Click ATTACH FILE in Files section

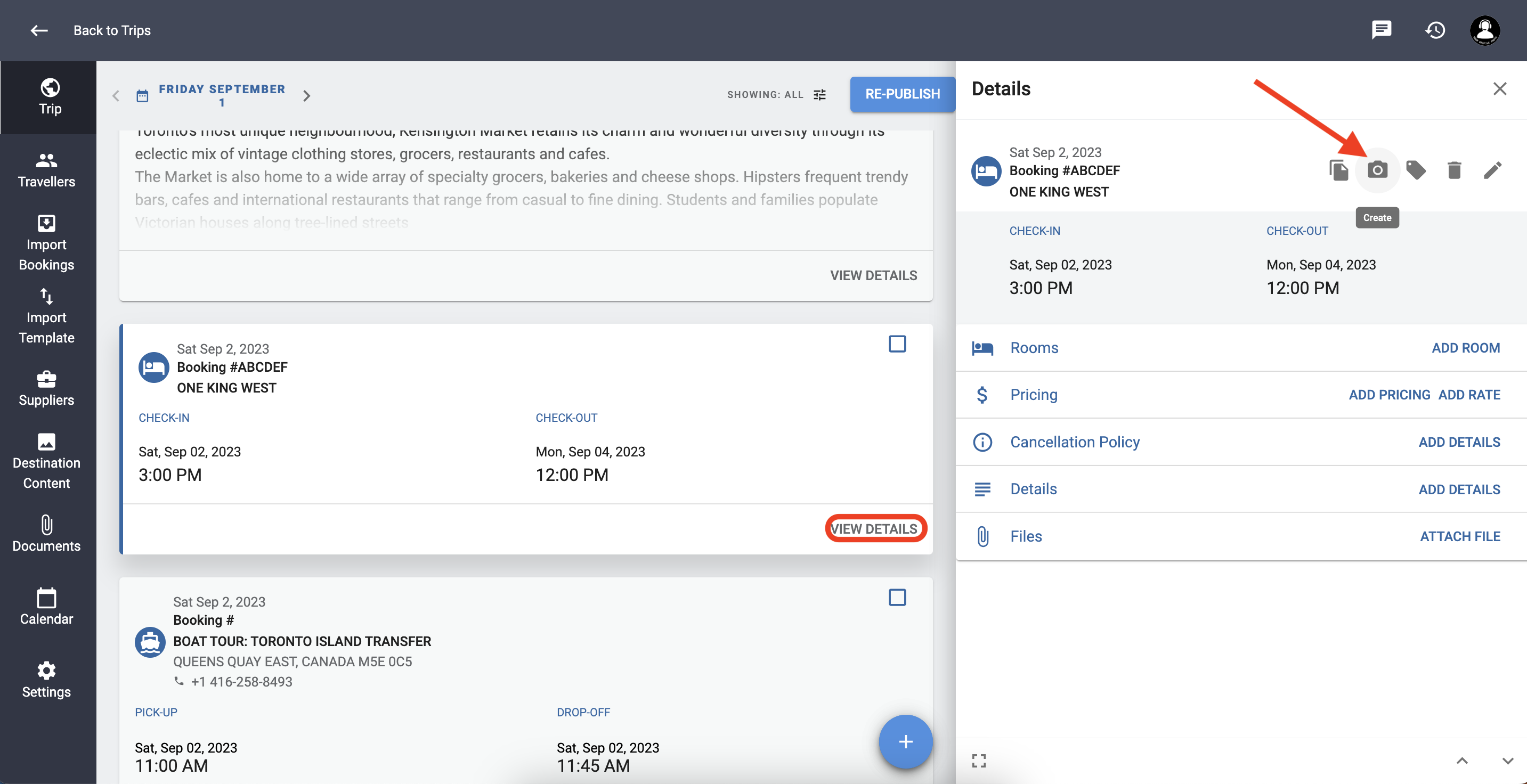1460,536
